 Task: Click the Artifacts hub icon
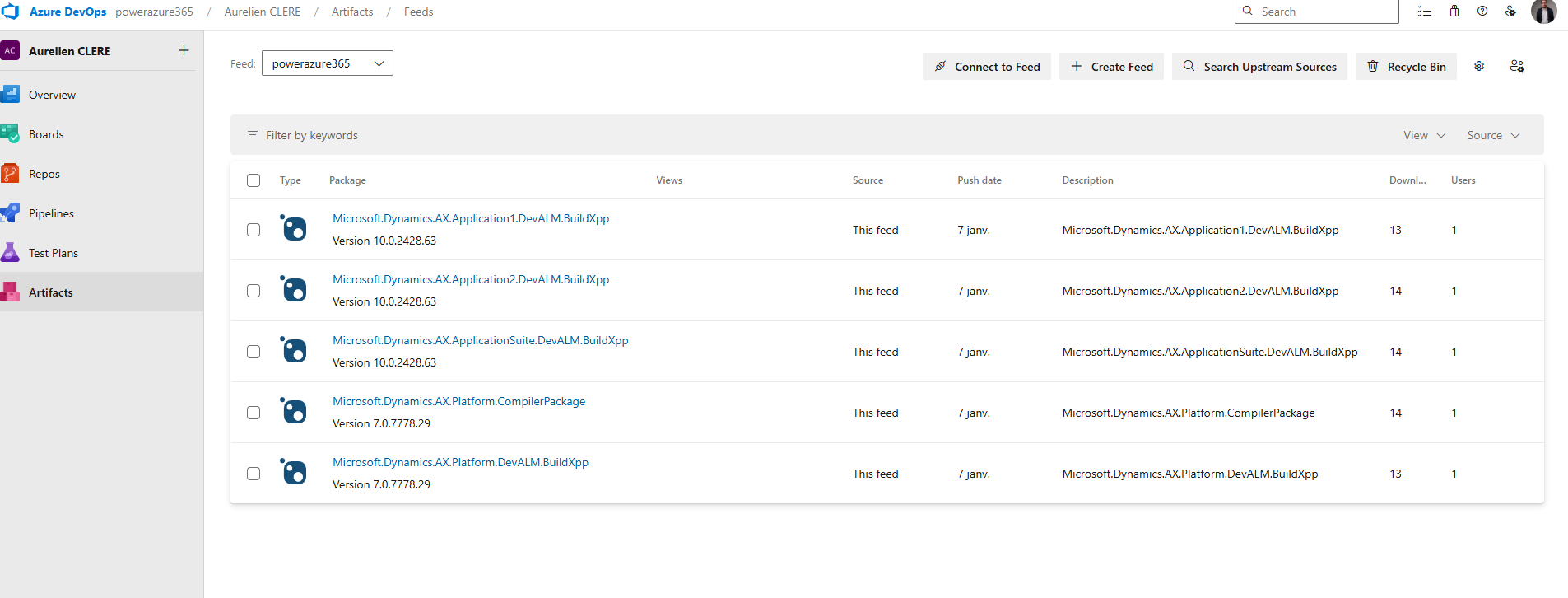10,292
